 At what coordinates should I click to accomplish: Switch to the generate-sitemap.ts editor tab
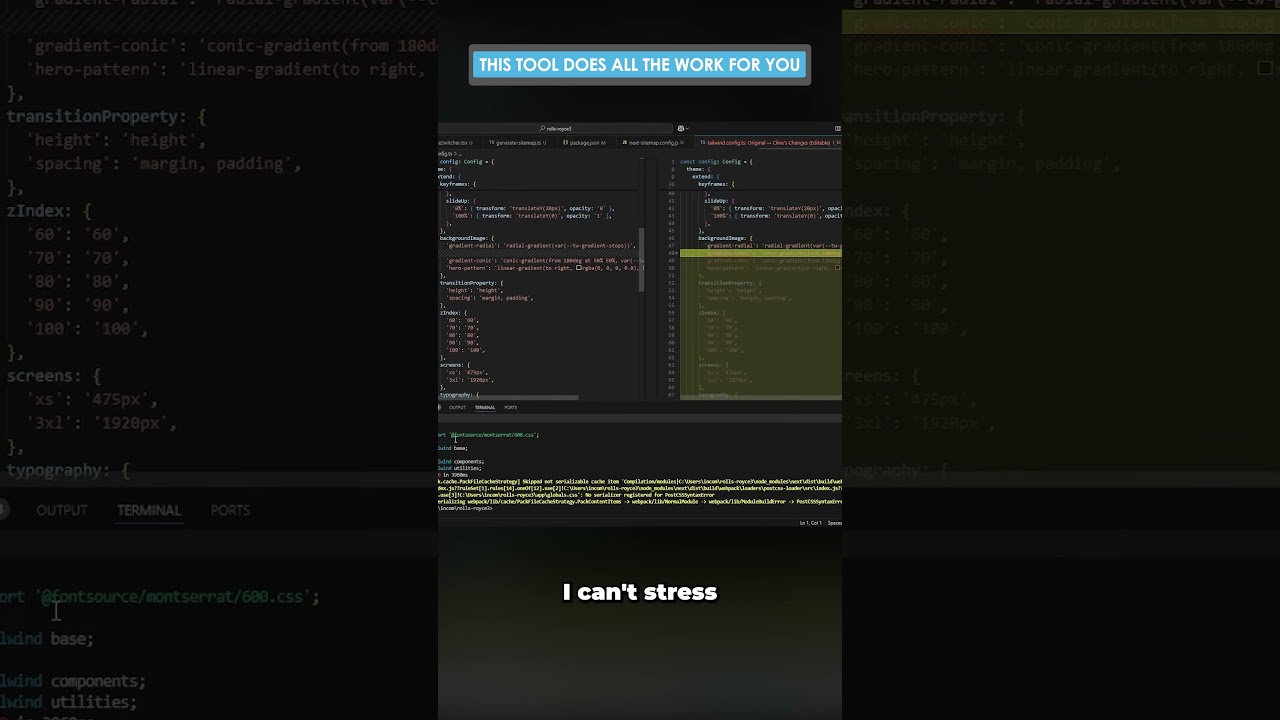pos(518,143)
